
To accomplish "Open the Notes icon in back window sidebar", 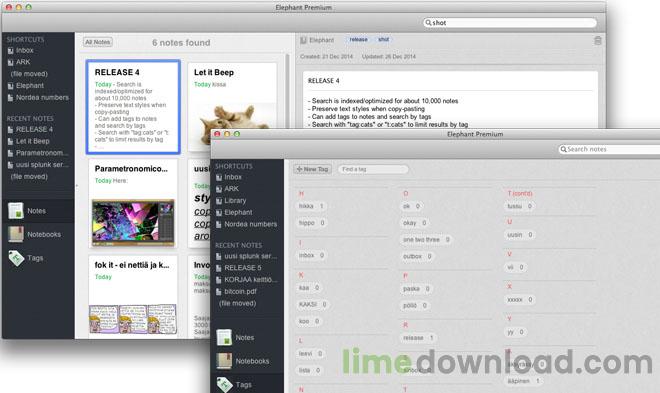I will [16, 211].
